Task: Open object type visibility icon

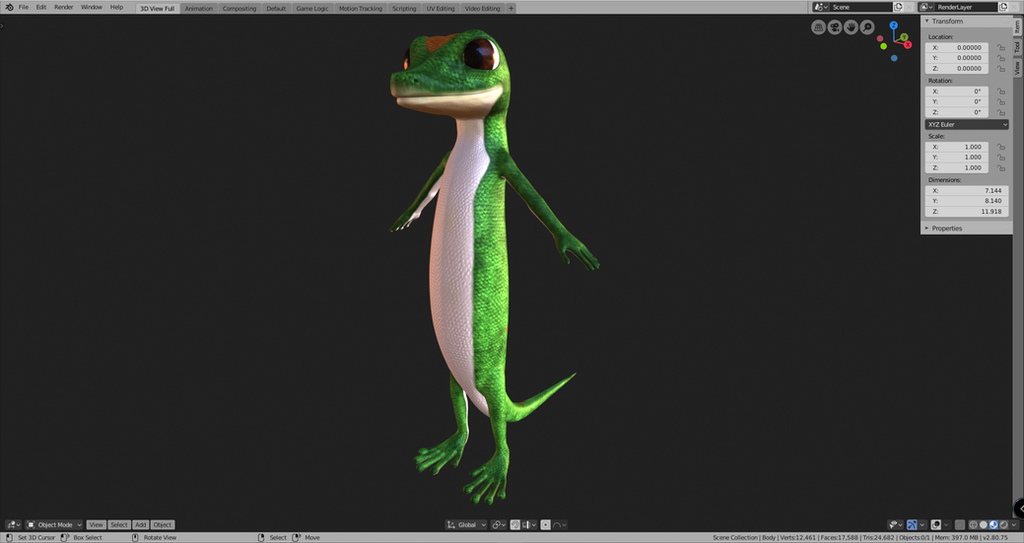Action: [893, 525]
